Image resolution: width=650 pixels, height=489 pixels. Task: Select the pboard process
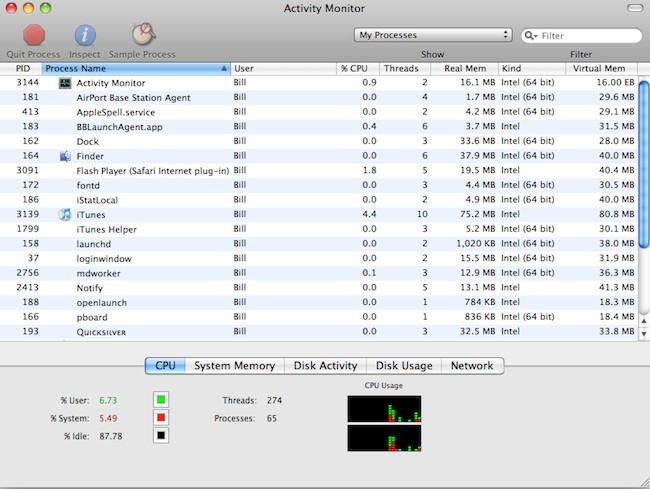(318, 317)
